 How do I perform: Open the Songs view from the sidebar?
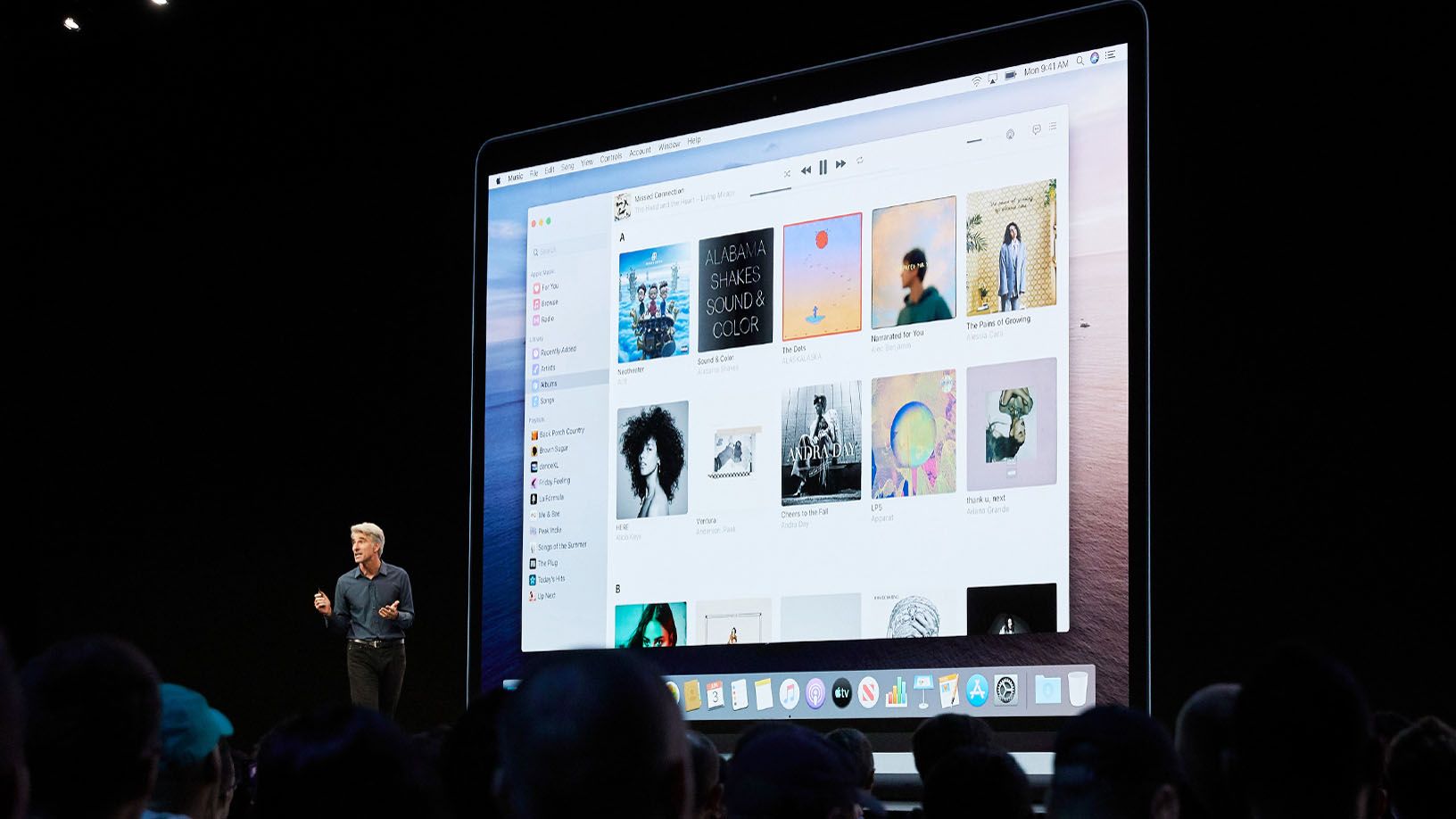click(546, 400)
